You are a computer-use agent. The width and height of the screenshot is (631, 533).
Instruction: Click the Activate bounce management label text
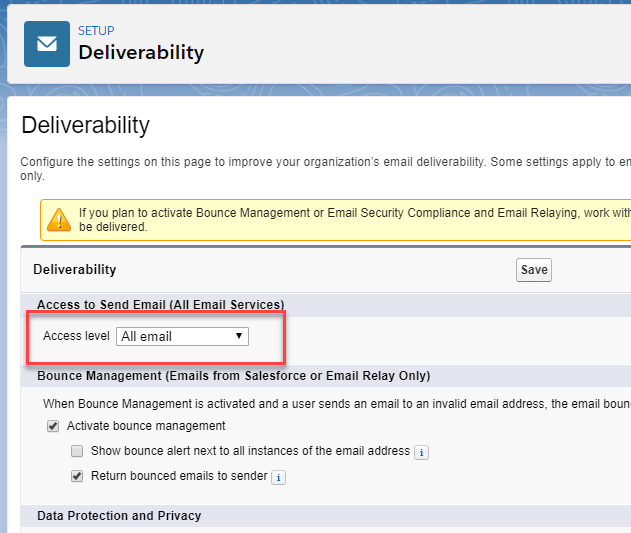(x=146, y=426)
